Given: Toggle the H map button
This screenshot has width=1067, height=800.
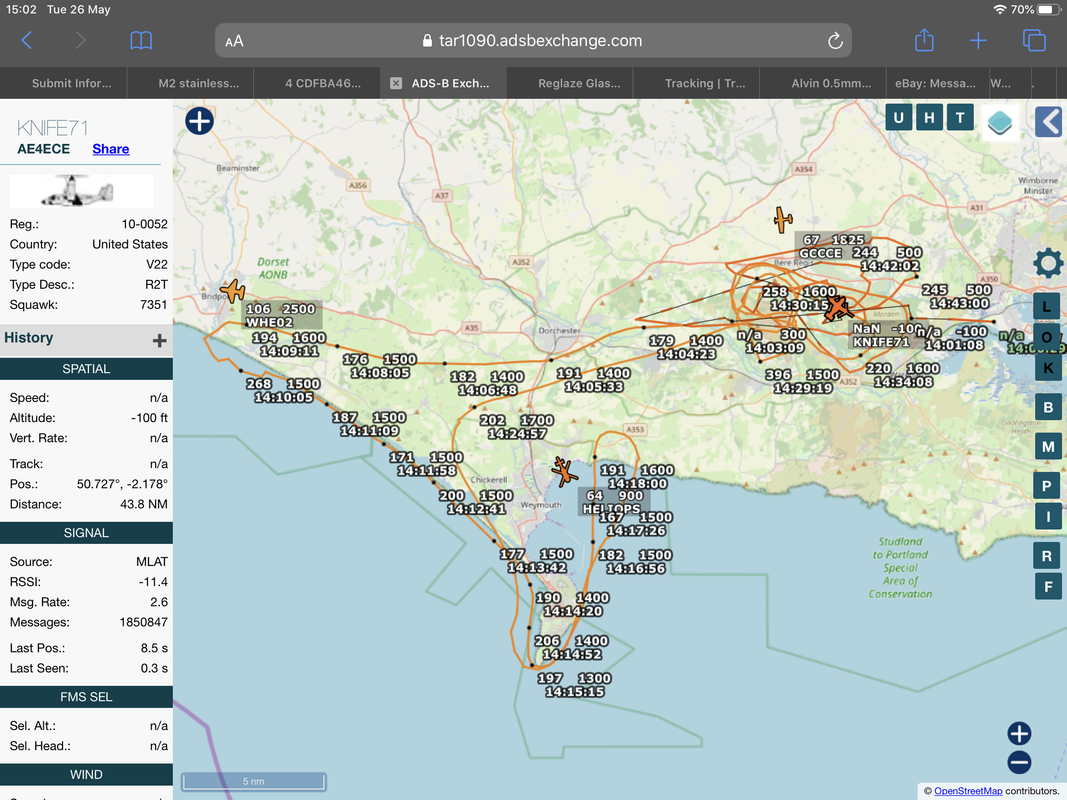Looking at the screenshot, I should pyautogui.click(x=929, y=118).
